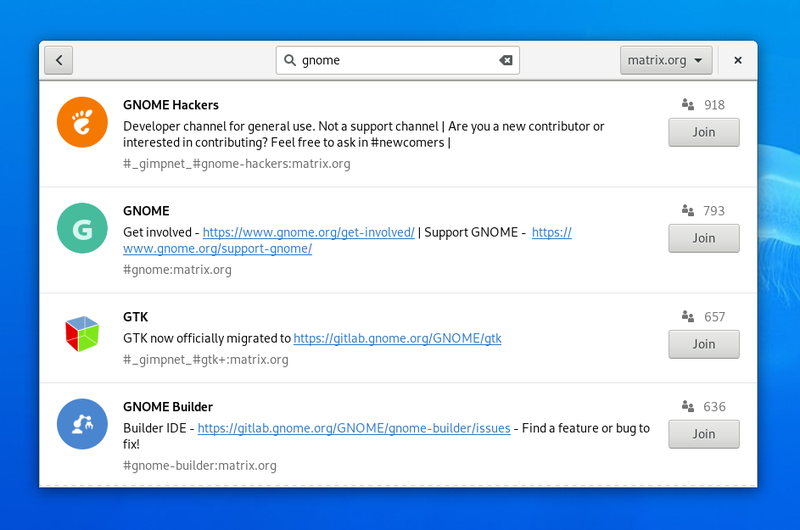This screenshot has height=530, width=800.
Task: Click the #gnome-builder:matrix.org alias
Action: (200, 465)
